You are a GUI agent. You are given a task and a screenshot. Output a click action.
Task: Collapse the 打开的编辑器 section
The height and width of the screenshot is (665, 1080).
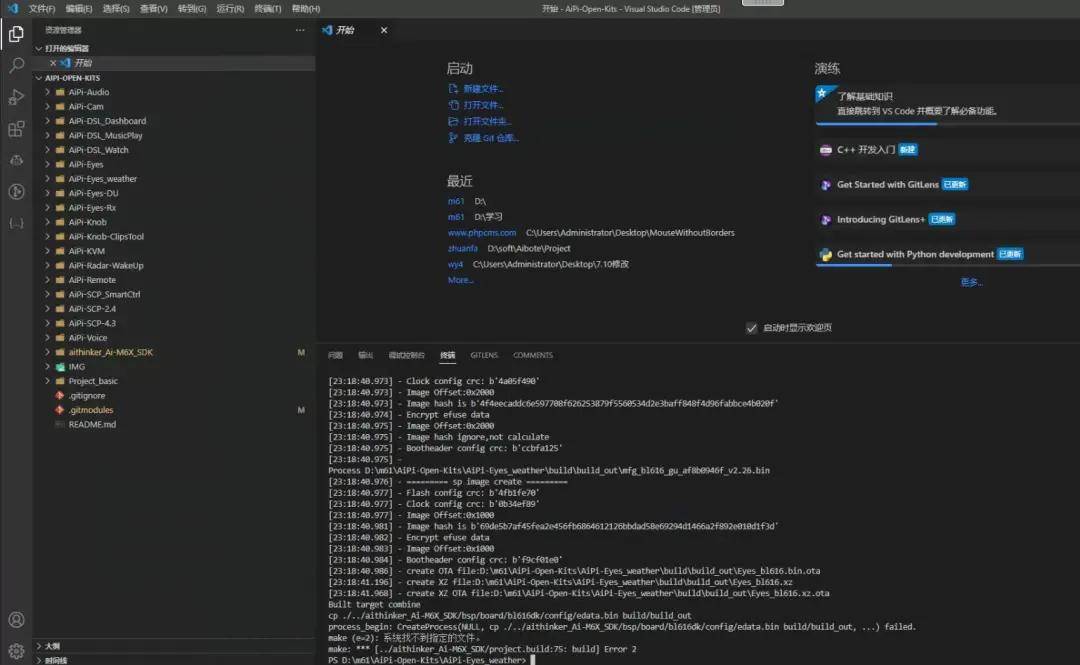[x=39, y=48]
